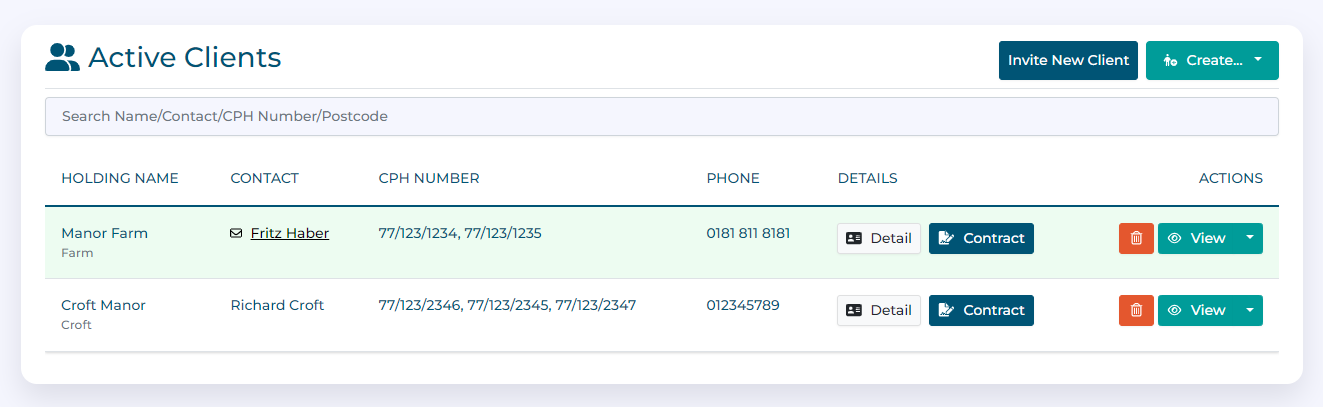Open the Manor Farm View dropdown arrow
This screenshot has width=1323, height=407.
[1250, 238]
